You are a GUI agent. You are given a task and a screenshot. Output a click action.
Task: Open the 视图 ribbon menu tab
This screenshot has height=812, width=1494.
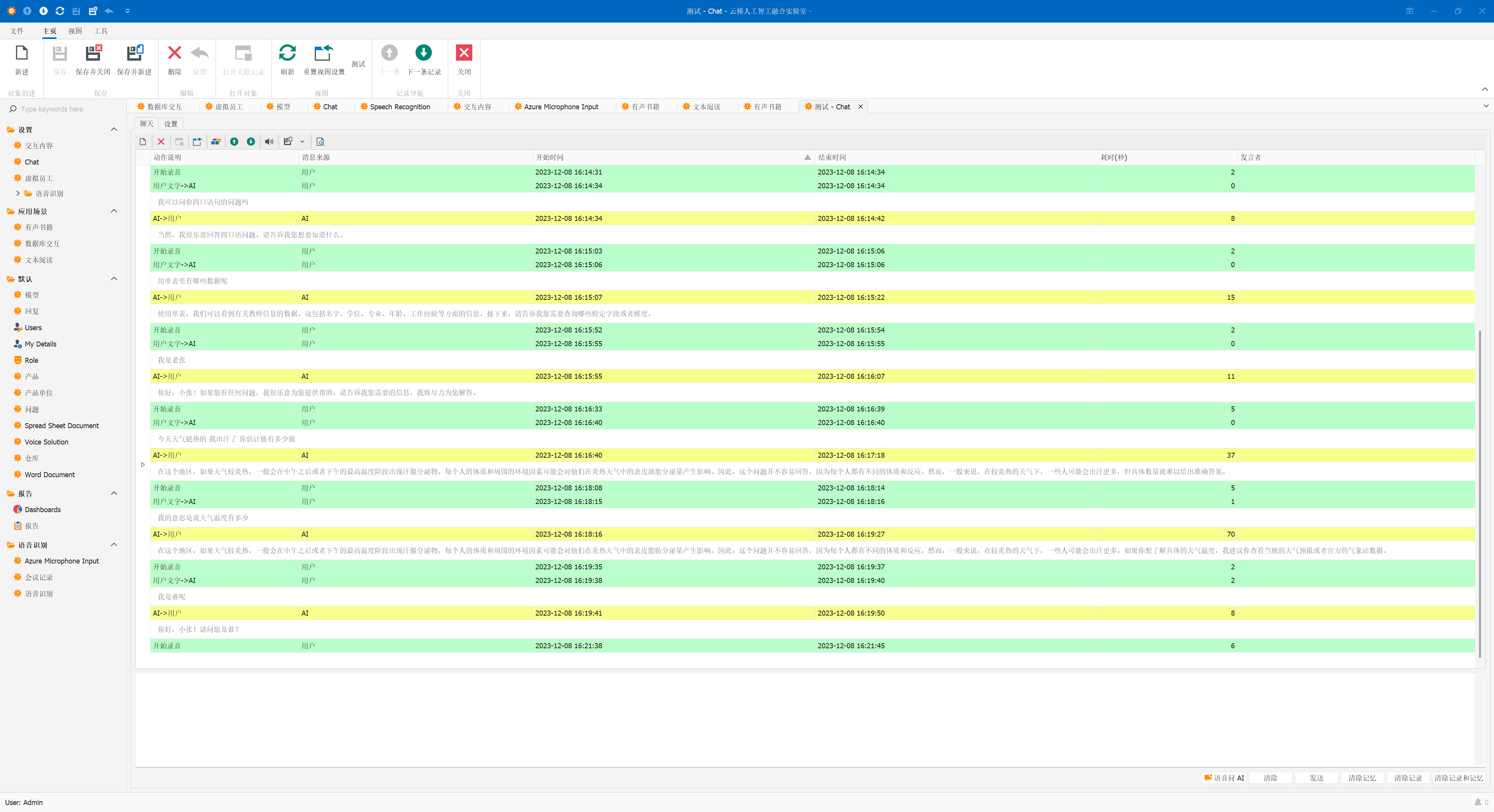75,31
